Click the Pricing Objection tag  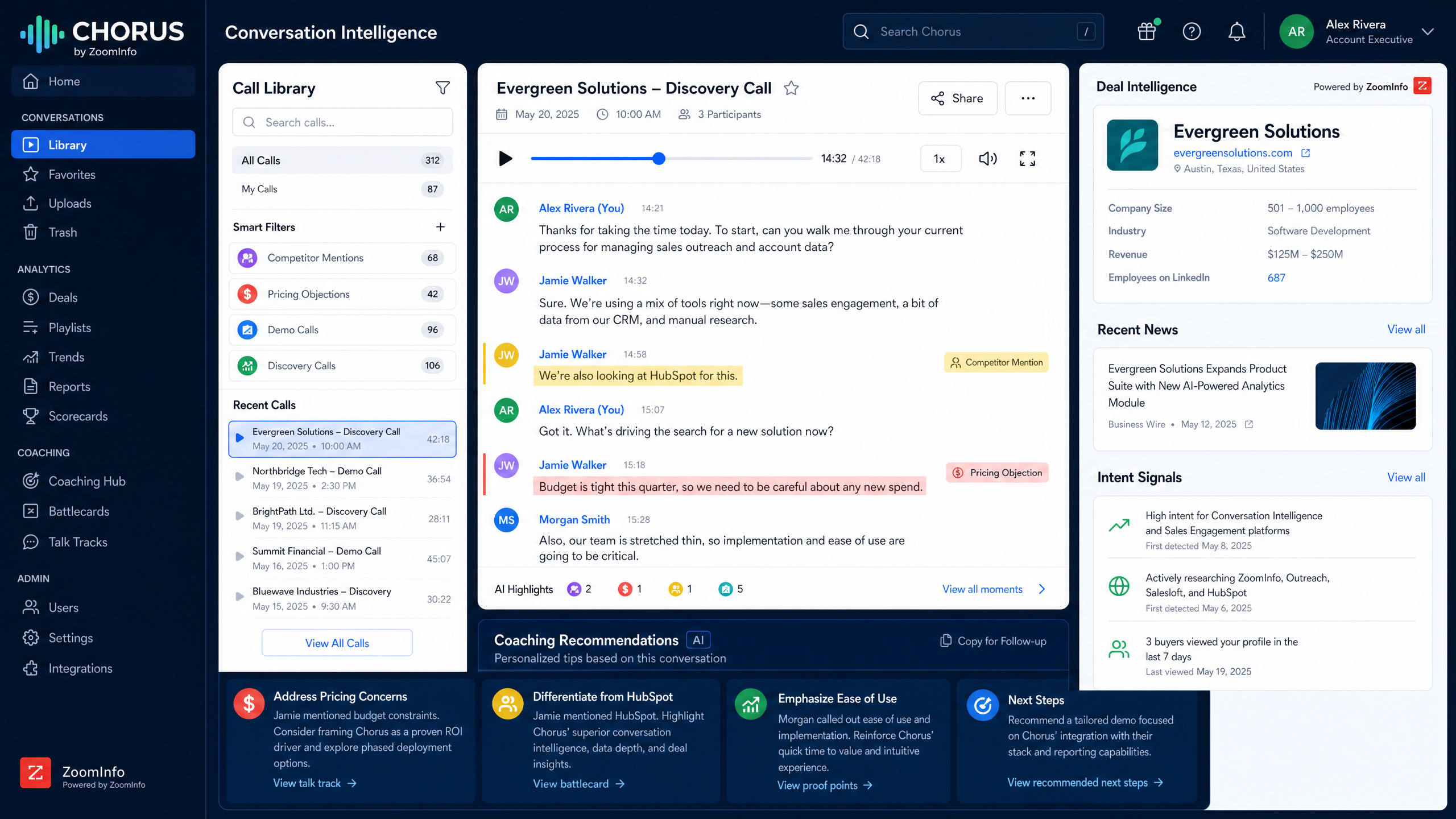pos(997,473)
